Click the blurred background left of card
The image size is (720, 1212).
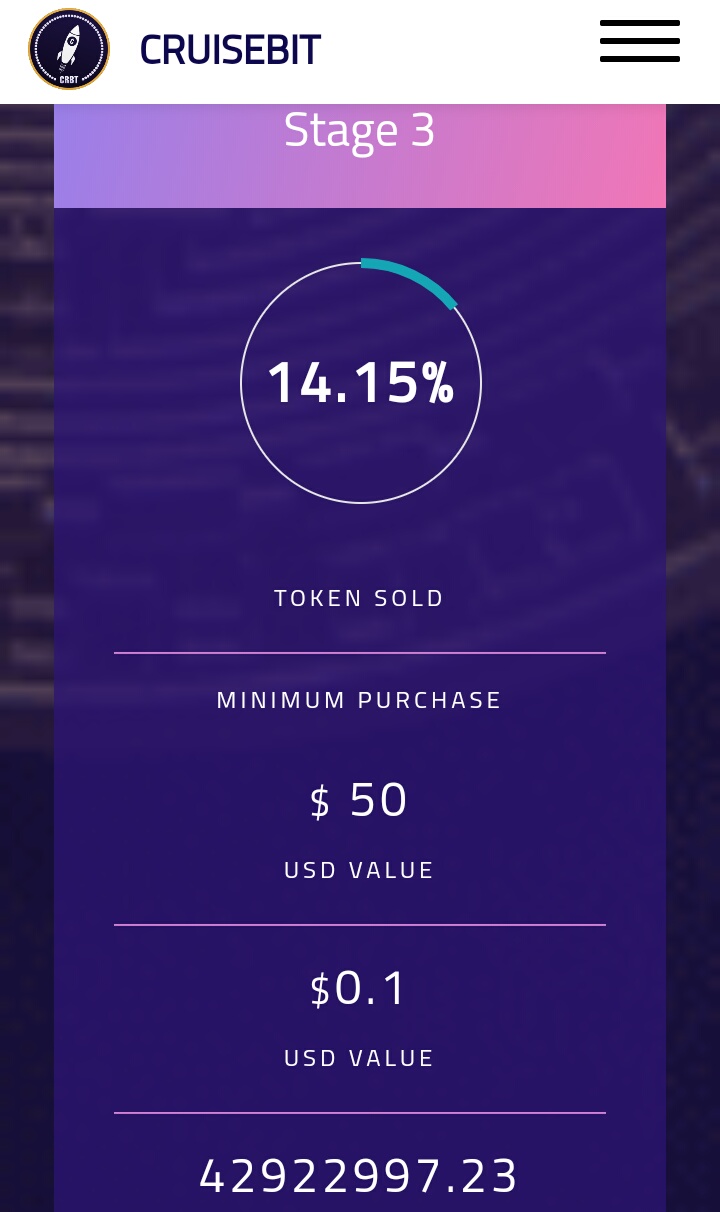tap(26, 600)
